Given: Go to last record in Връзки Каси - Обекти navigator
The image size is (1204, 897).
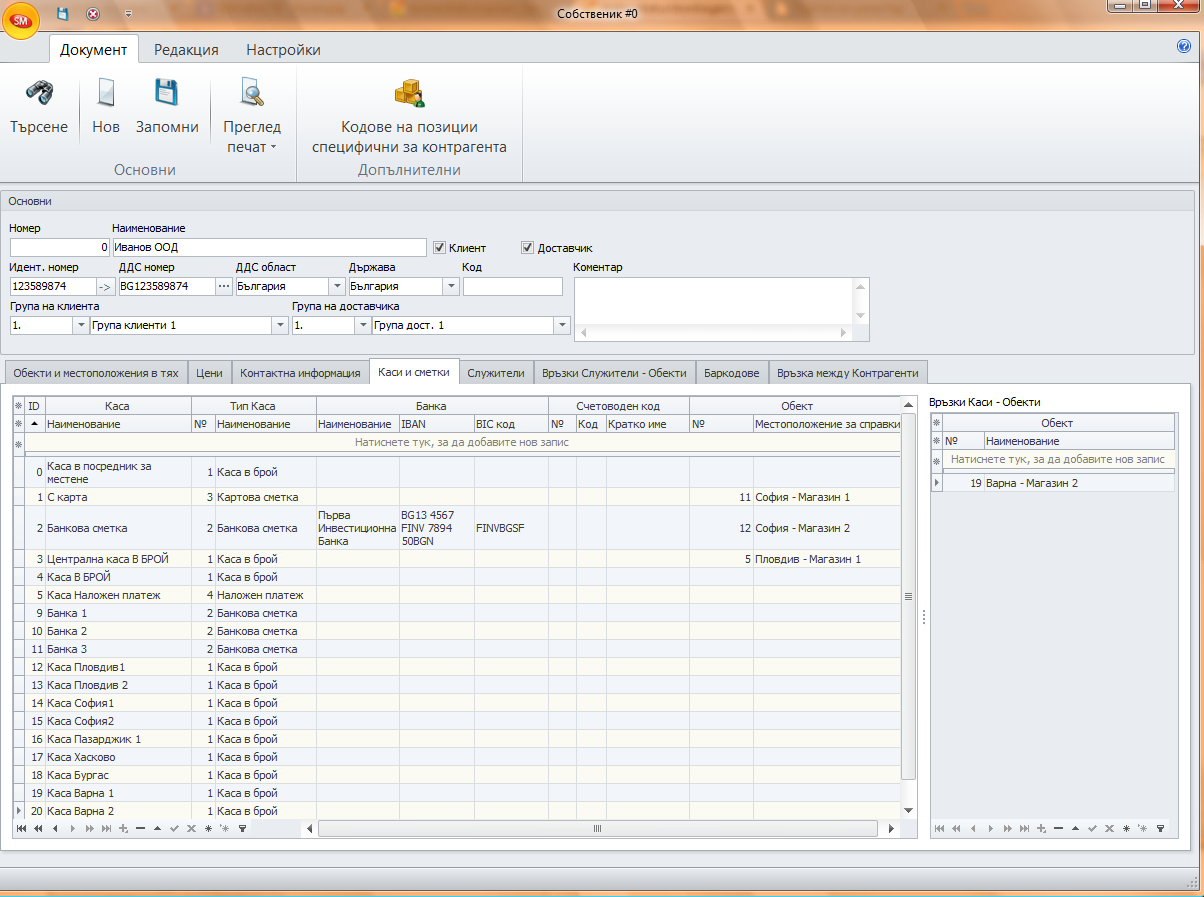Looking at the screenshot, I should pos(1024,829).
